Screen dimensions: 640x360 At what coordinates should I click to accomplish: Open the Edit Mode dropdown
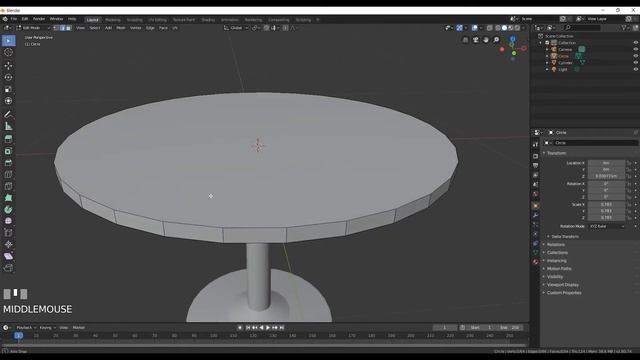(33, 28)
